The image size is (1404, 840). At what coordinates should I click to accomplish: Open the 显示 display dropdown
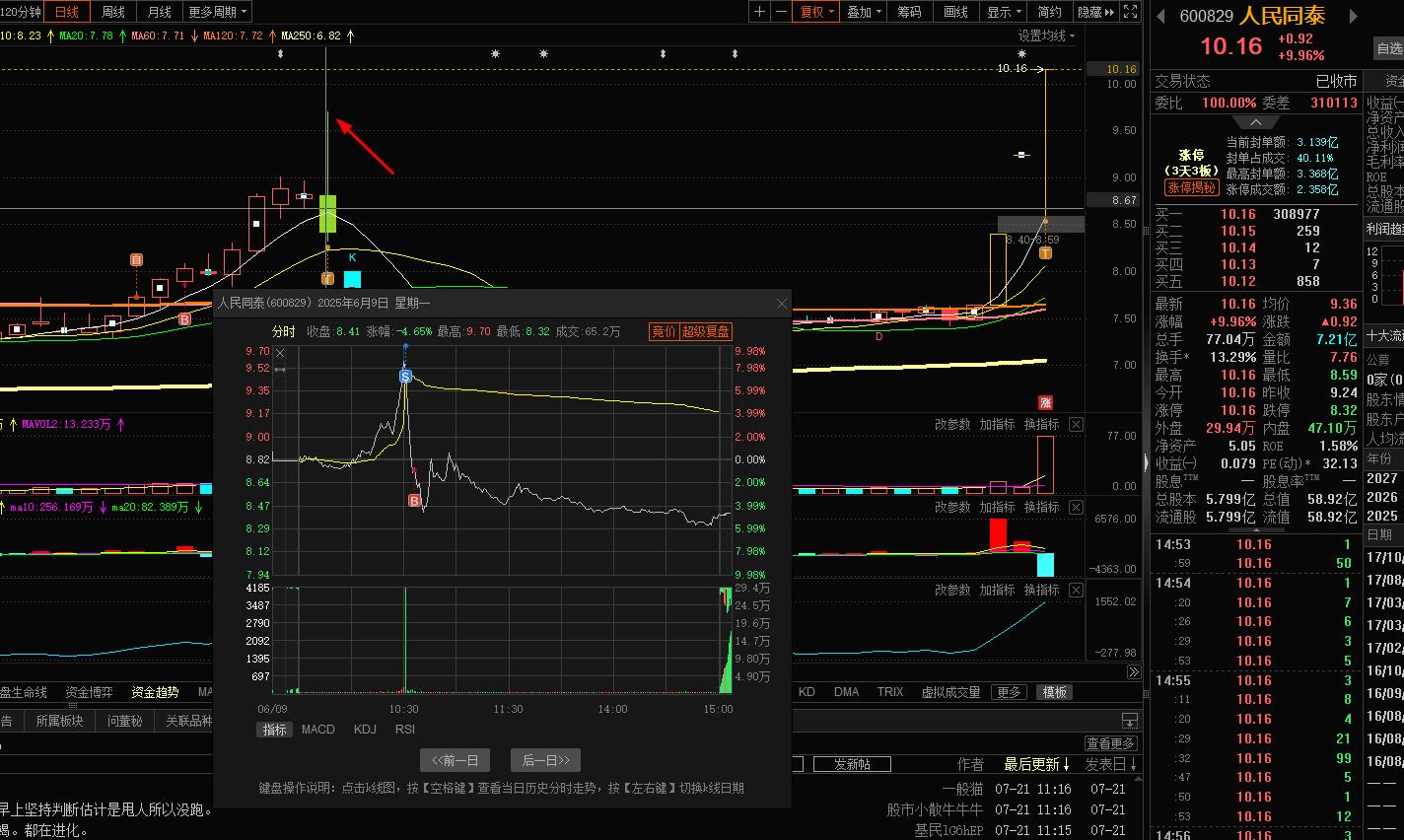pos(1004,12)
